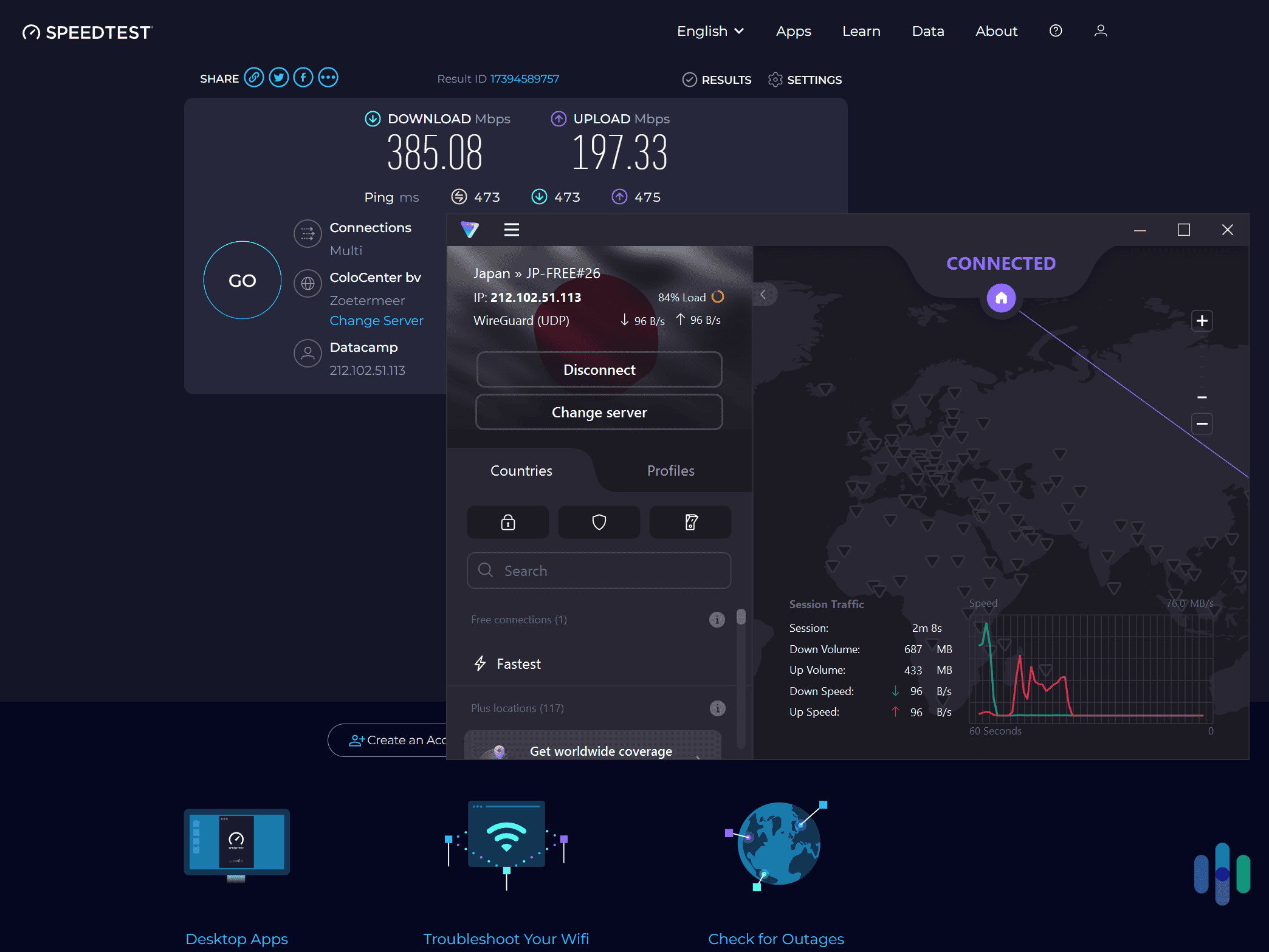This screenshot has height=952, width=1269.
Task: Click the shield icon in VPN filters
Action: coord(599,521)
